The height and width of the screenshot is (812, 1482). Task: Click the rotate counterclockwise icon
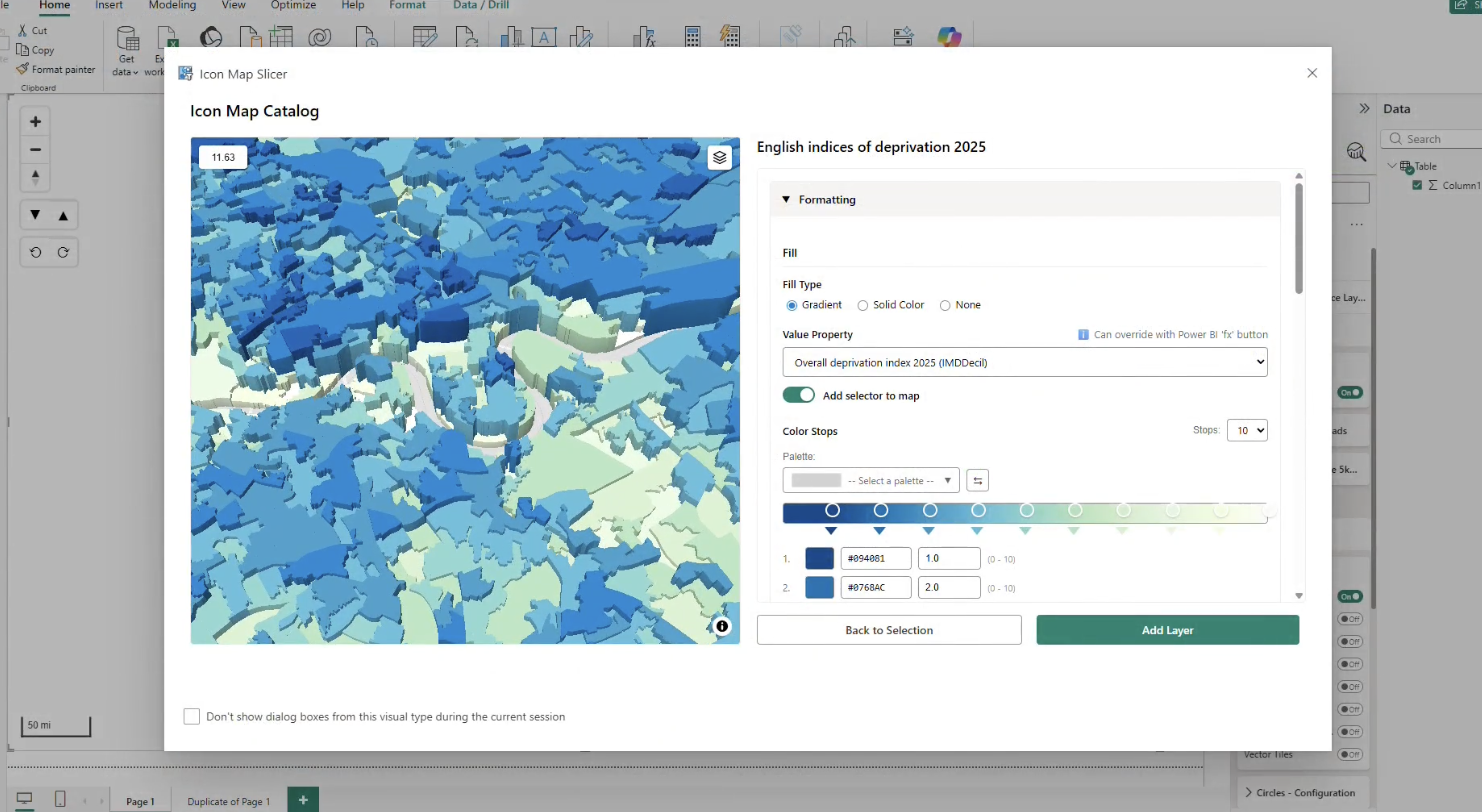pyautogui.click(x=36, y=252)
